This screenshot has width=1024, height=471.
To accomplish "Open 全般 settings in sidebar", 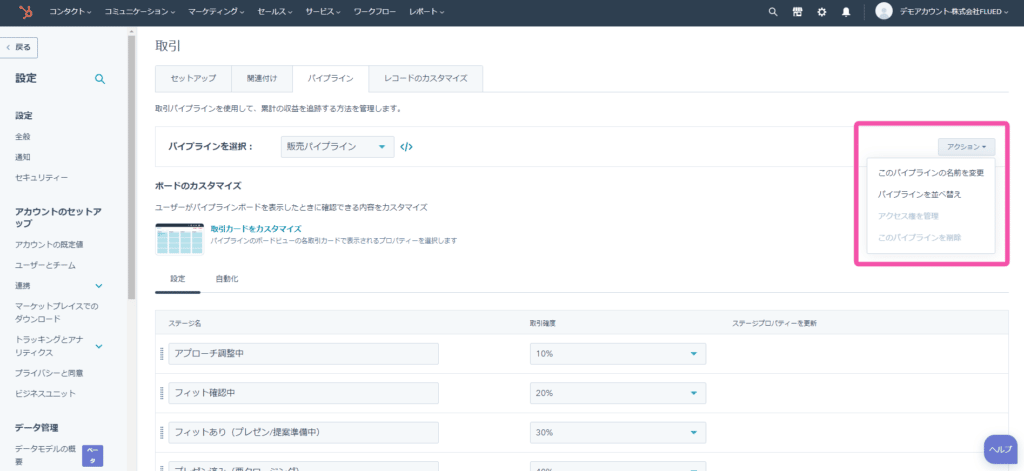I will [x=22, y=137].
